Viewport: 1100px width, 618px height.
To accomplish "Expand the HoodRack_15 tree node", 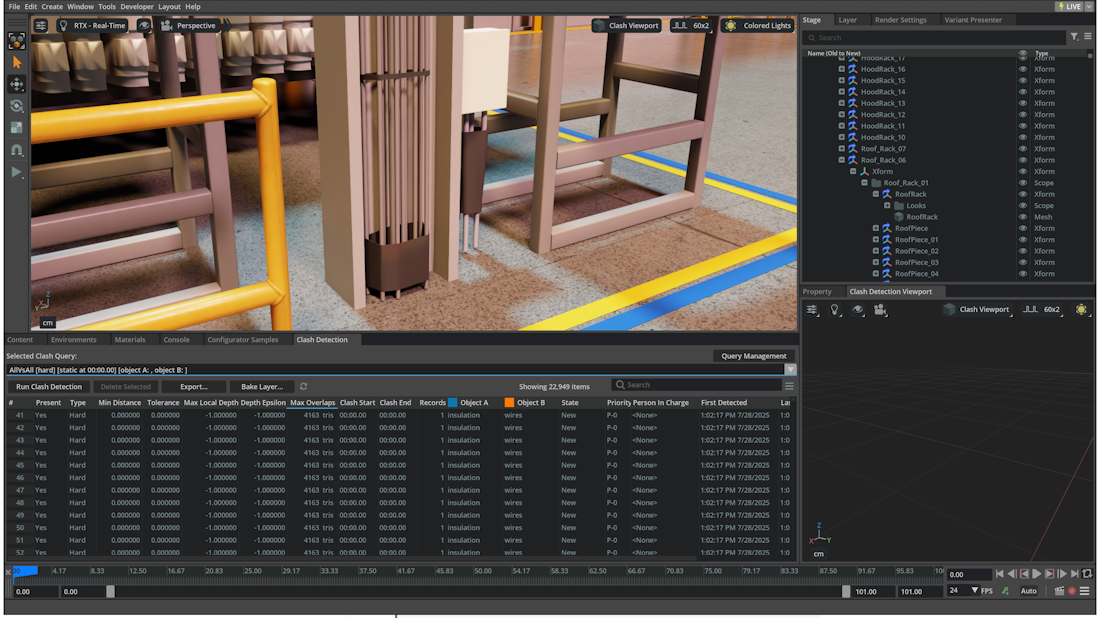I will (842, 81).
